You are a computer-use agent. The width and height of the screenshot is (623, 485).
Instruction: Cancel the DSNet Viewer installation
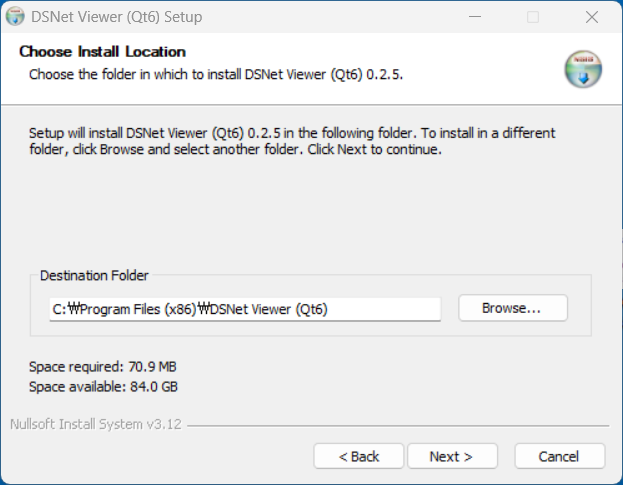coord(559,456)
